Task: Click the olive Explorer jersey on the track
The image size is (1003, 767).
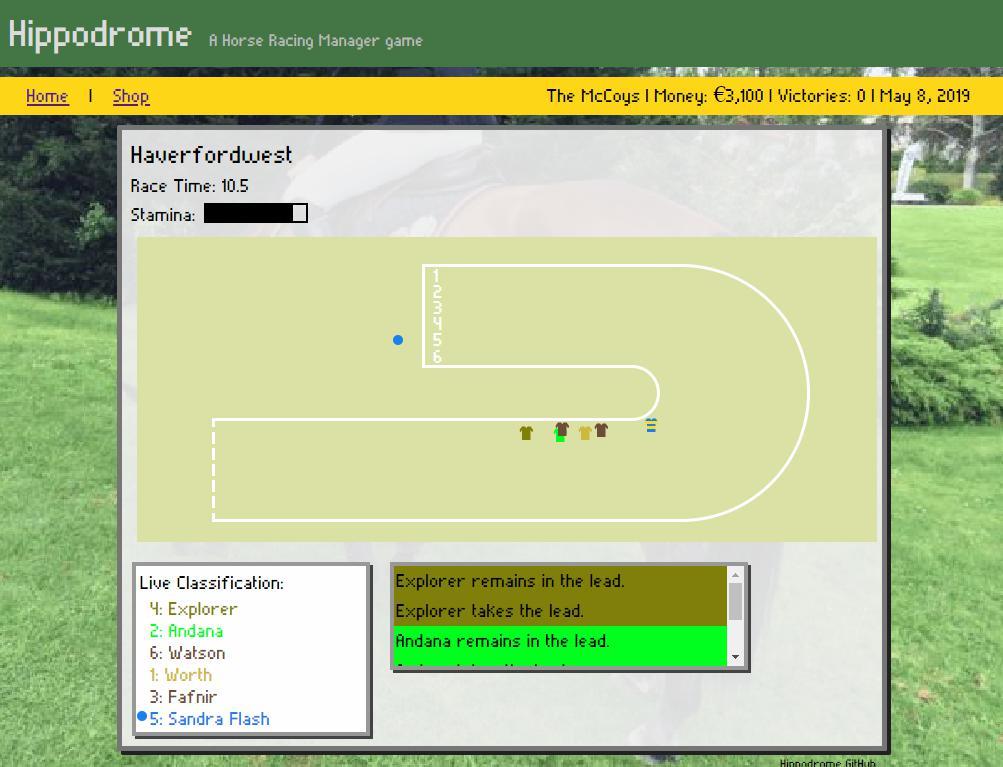Action: pyautogui.click(x=526, y=433)
